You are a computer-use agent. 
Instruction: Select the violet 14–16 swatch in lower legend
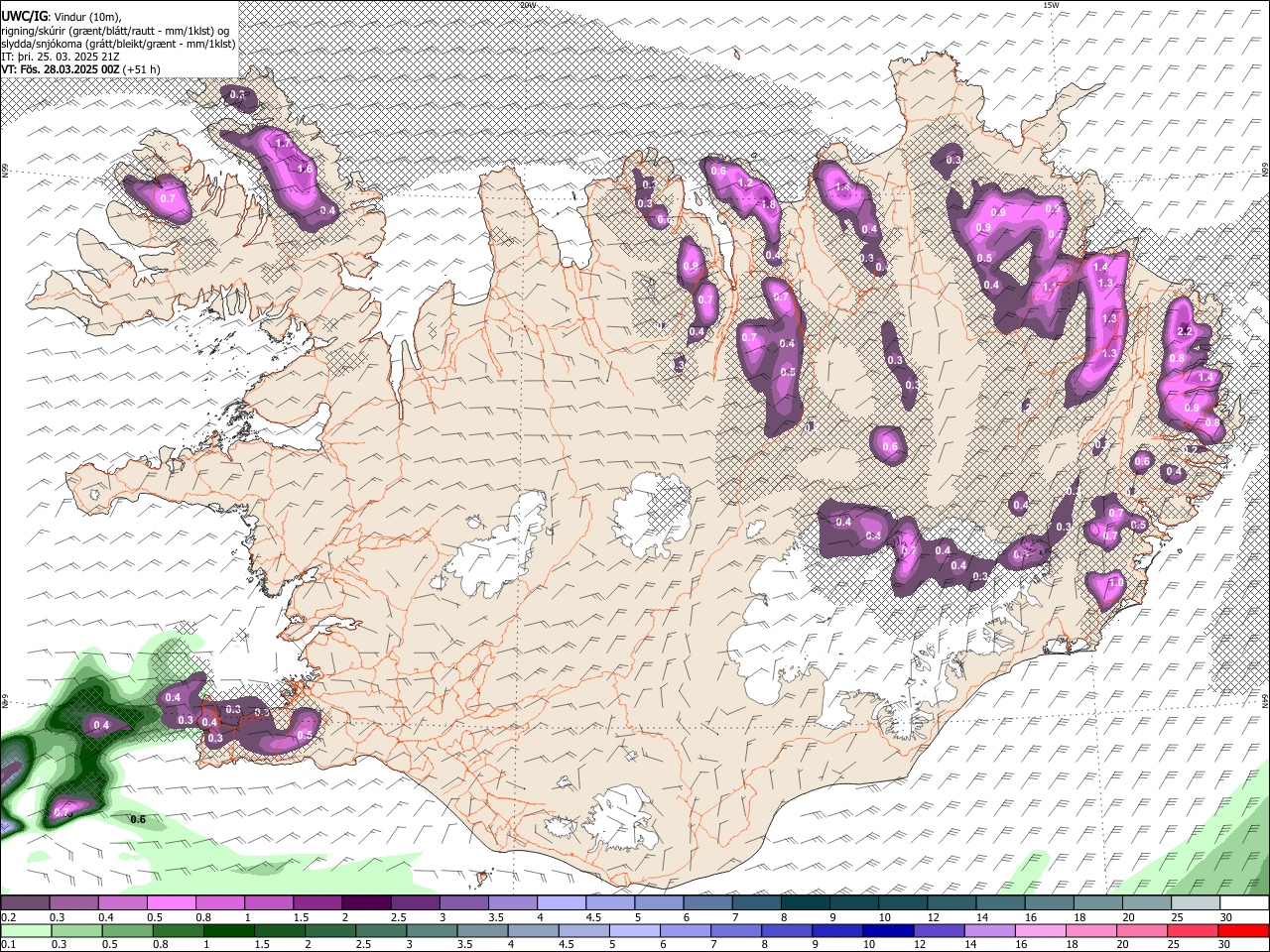(989, 930)
